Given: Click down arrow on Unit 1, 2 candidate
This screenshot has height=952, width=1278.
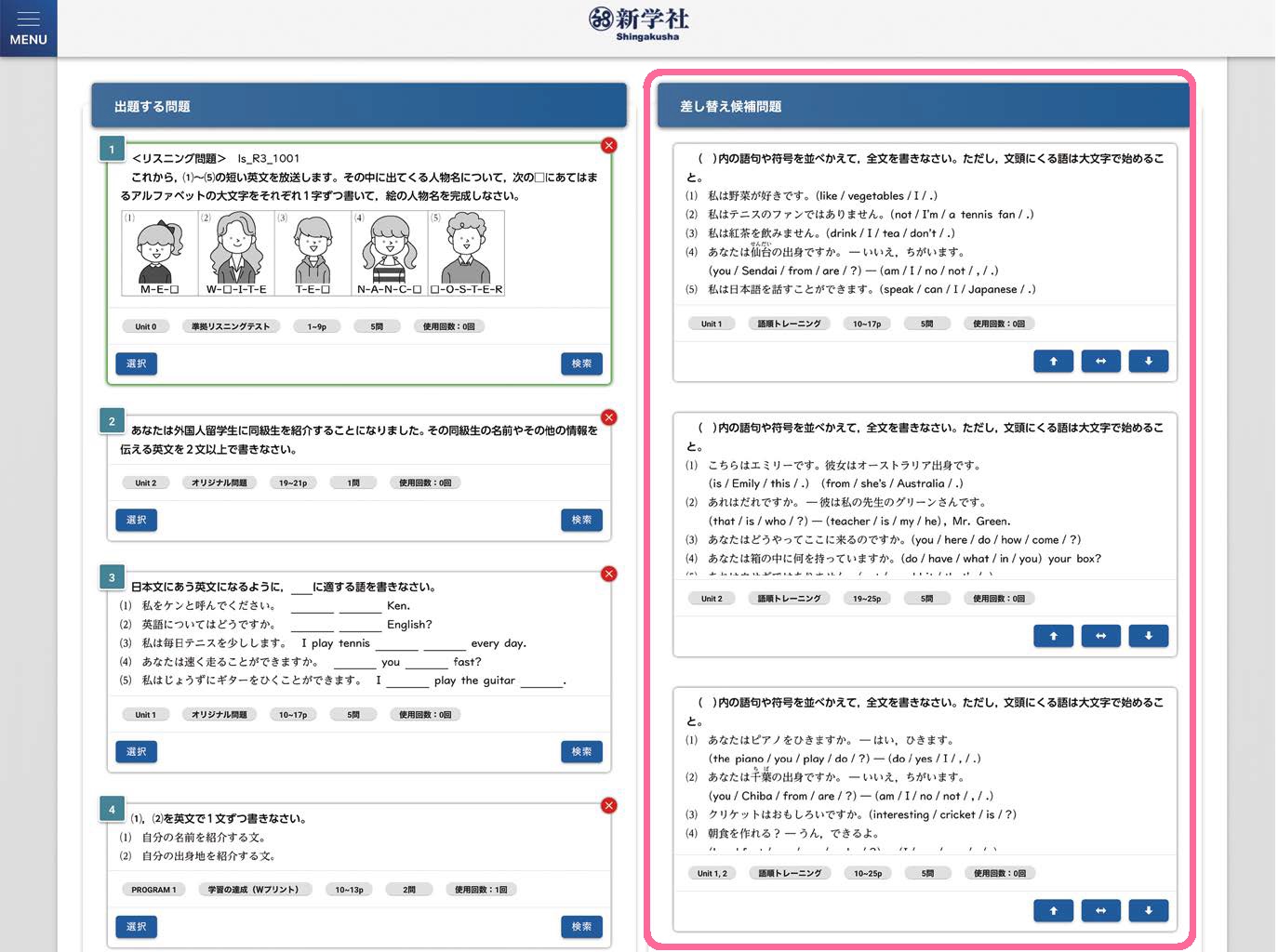Looking at the screenshot, I should pos(1149,910).
